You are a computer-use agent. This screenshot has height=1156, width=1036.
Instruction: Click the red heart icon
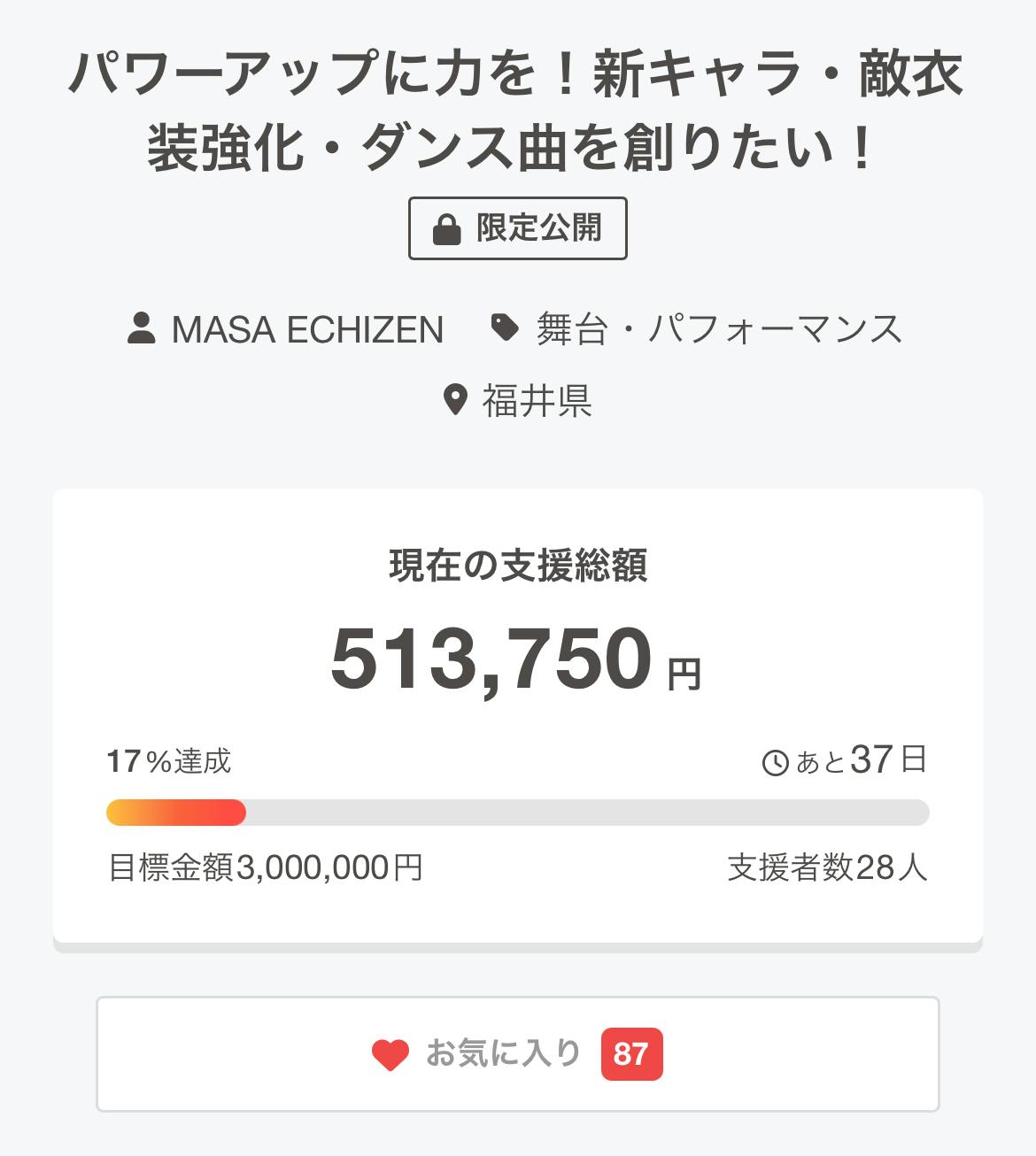pyautogui.click(x=390, y=1054)
